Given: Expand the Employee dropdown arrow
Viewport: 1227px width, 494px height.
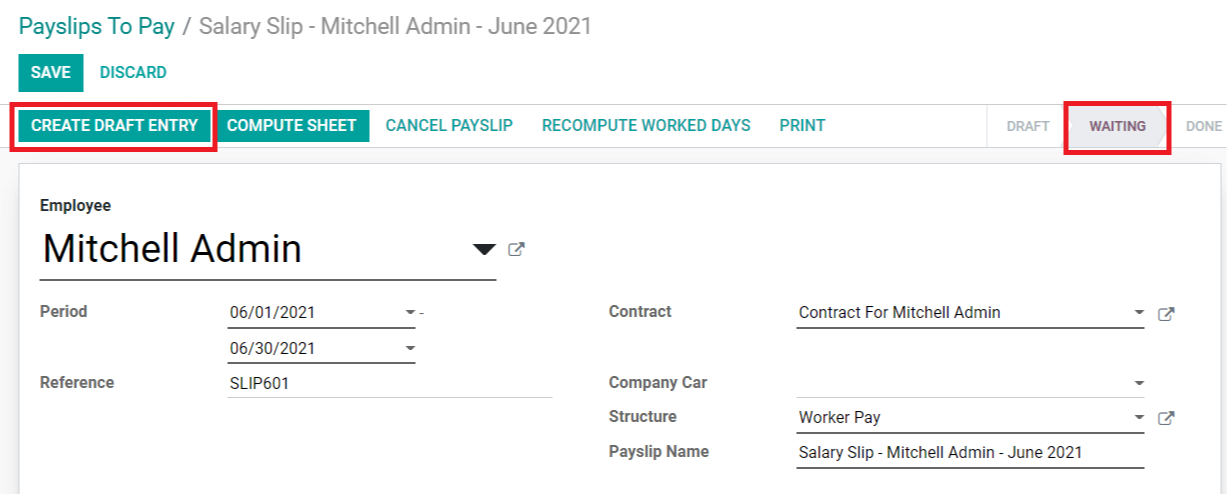Looking at the screenshot, I should [x=484, y=250].
